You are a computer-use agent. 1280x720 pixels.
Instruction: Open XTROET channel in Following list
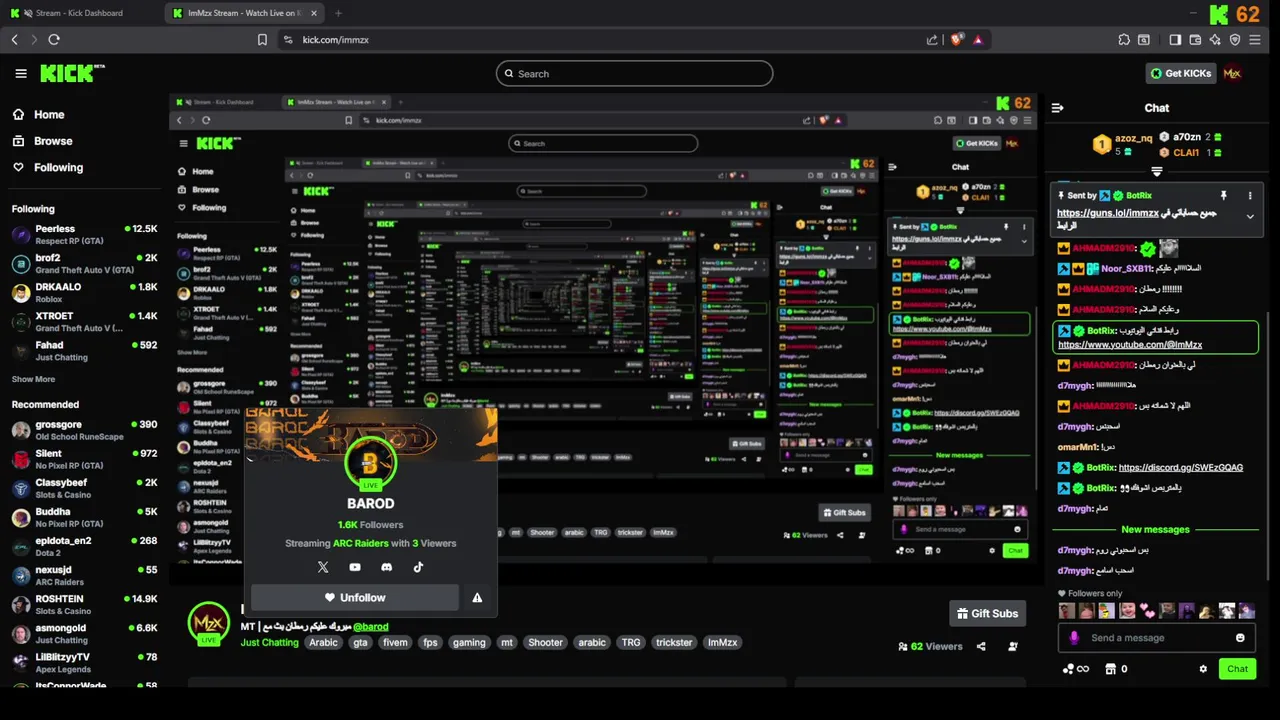click(84, 321)
